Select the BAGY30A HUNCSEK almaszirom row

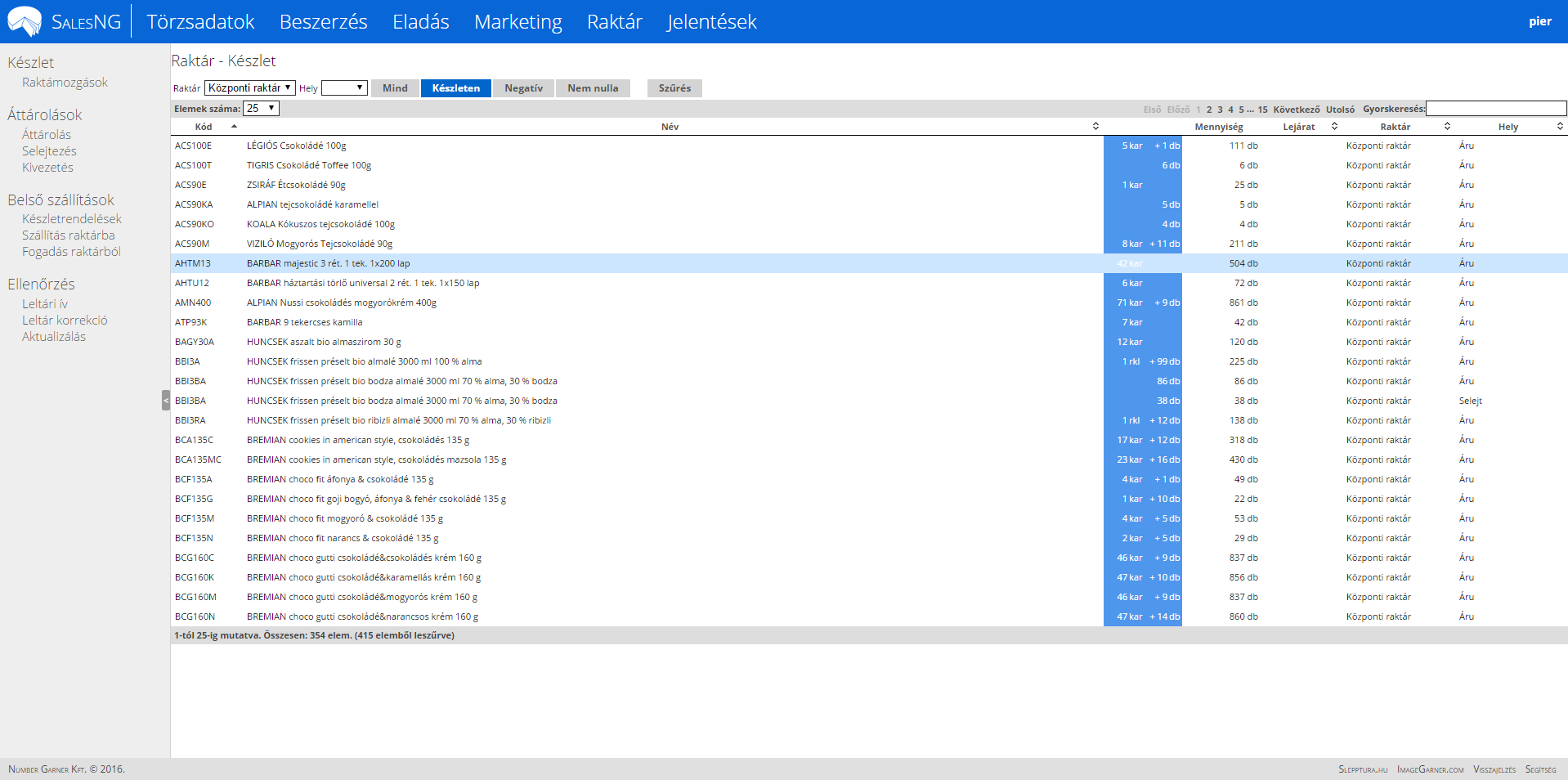pyautogui.click(x=869, y=342)
